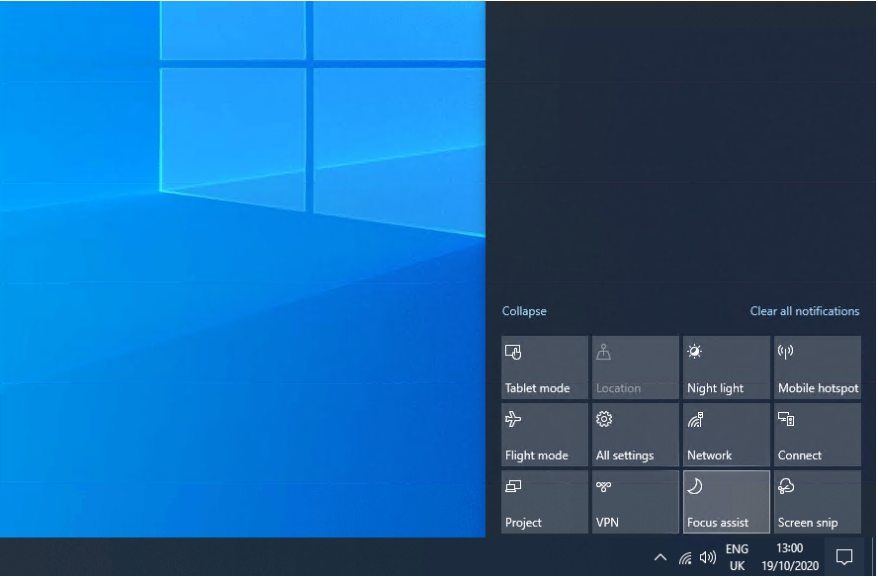Toggle Tablet mode quick action tile
878x577 pixels.
544,368
